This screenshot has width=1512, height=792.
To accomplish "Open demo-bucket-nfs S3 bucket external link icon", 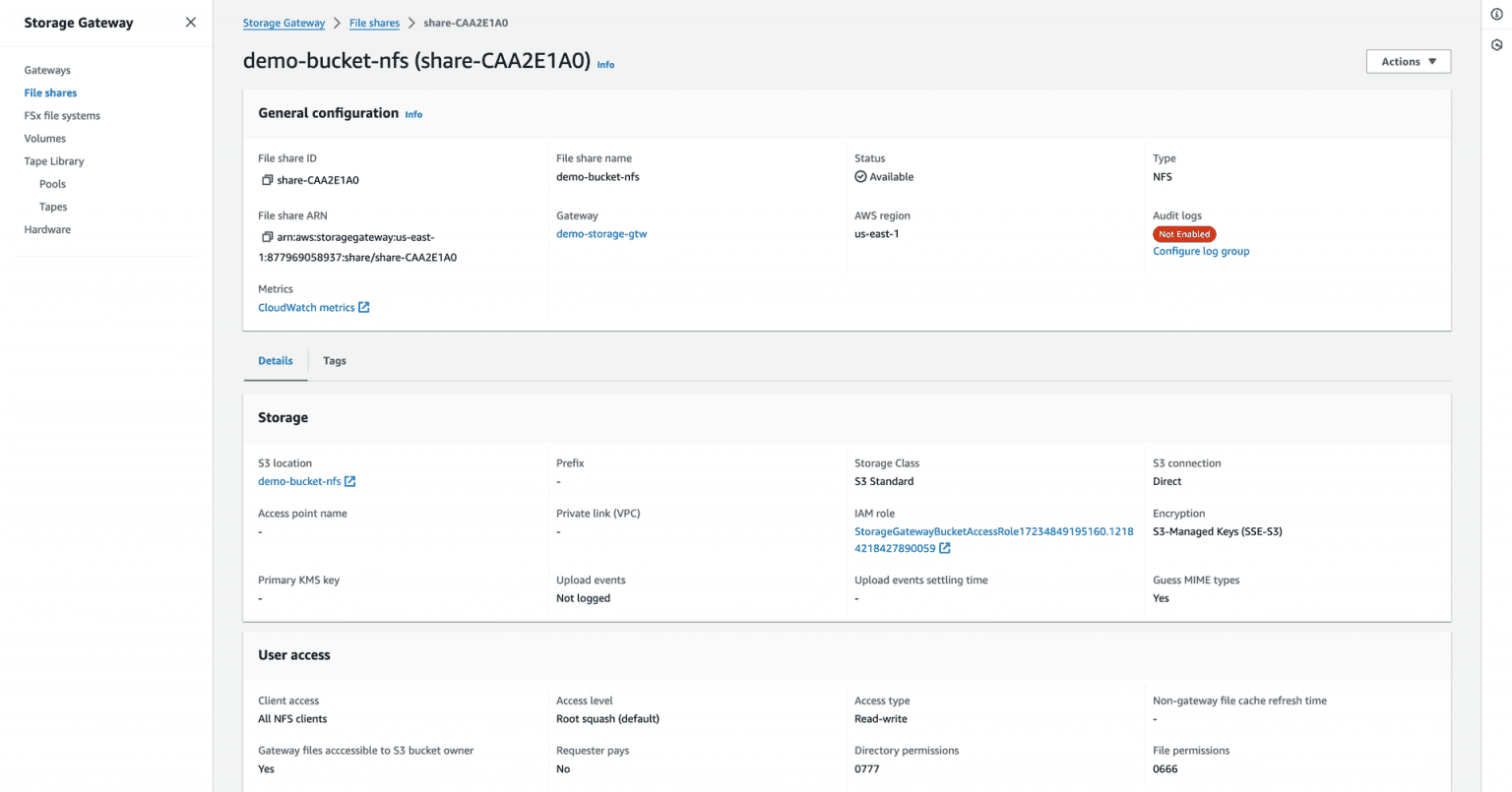I will (351, 481).
